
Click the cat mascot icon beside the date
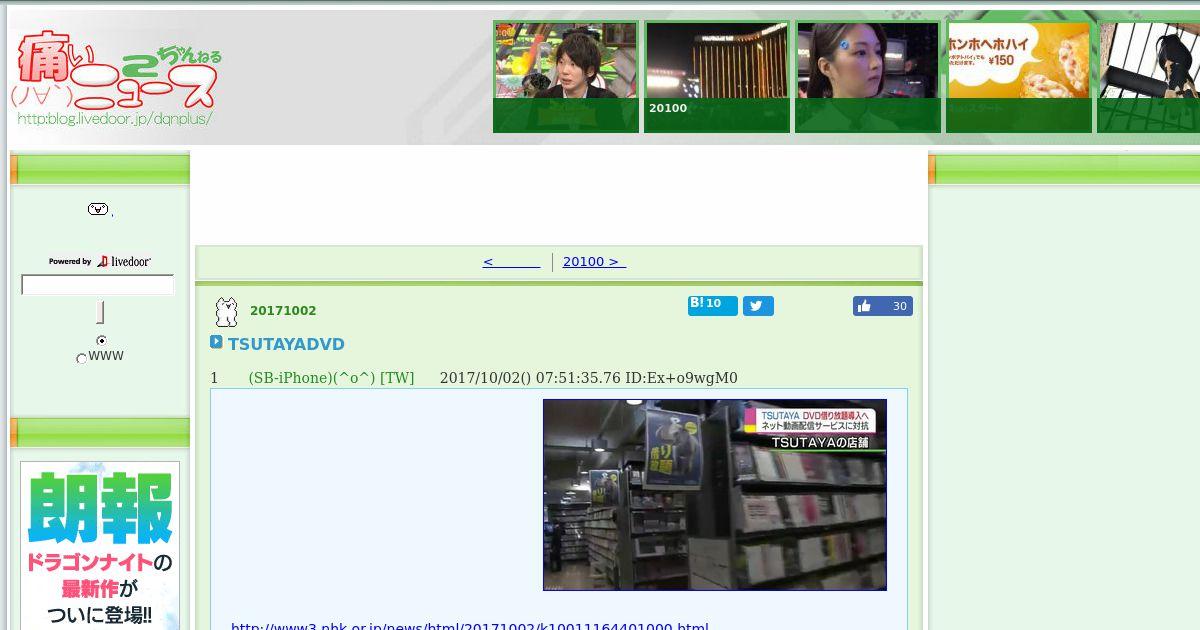point(227,312)
